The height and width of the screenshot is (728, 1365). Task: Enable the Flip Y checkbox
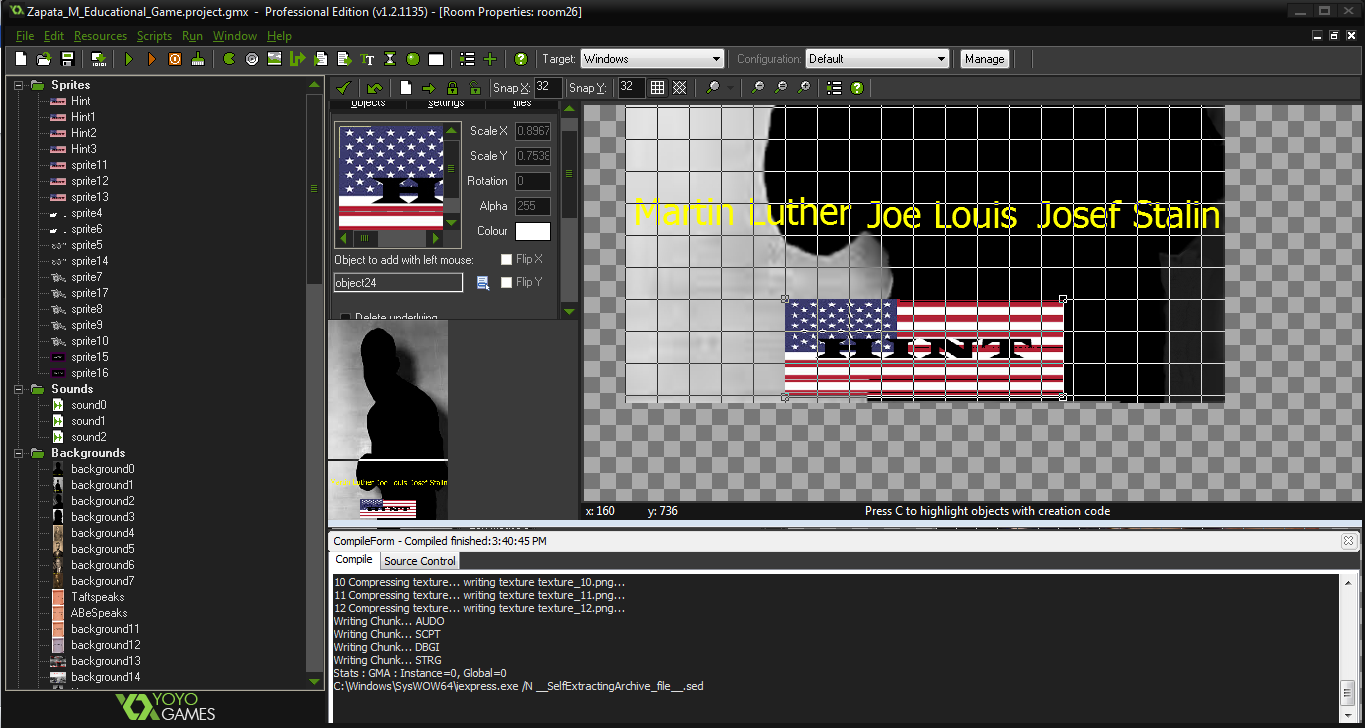(x=506, y=283)
